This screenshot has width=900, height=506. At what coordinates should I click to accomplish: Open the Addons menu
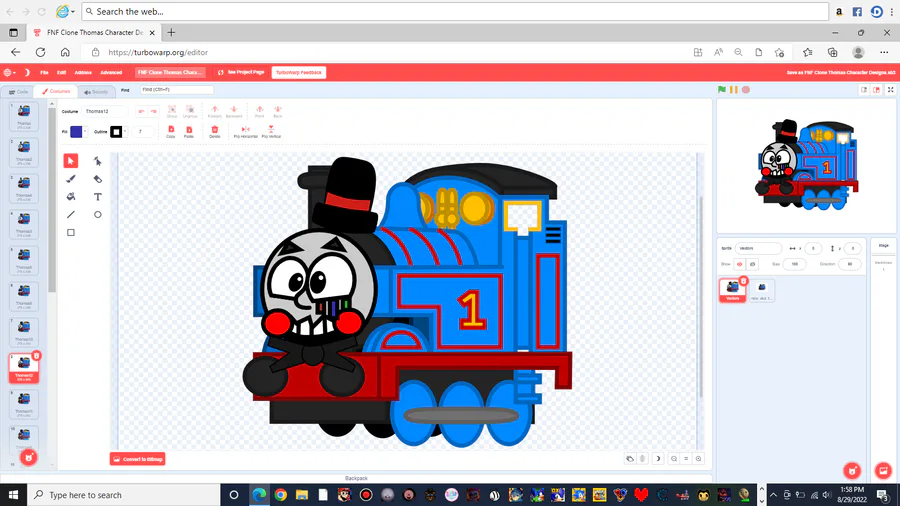click(x=83, y=72)
